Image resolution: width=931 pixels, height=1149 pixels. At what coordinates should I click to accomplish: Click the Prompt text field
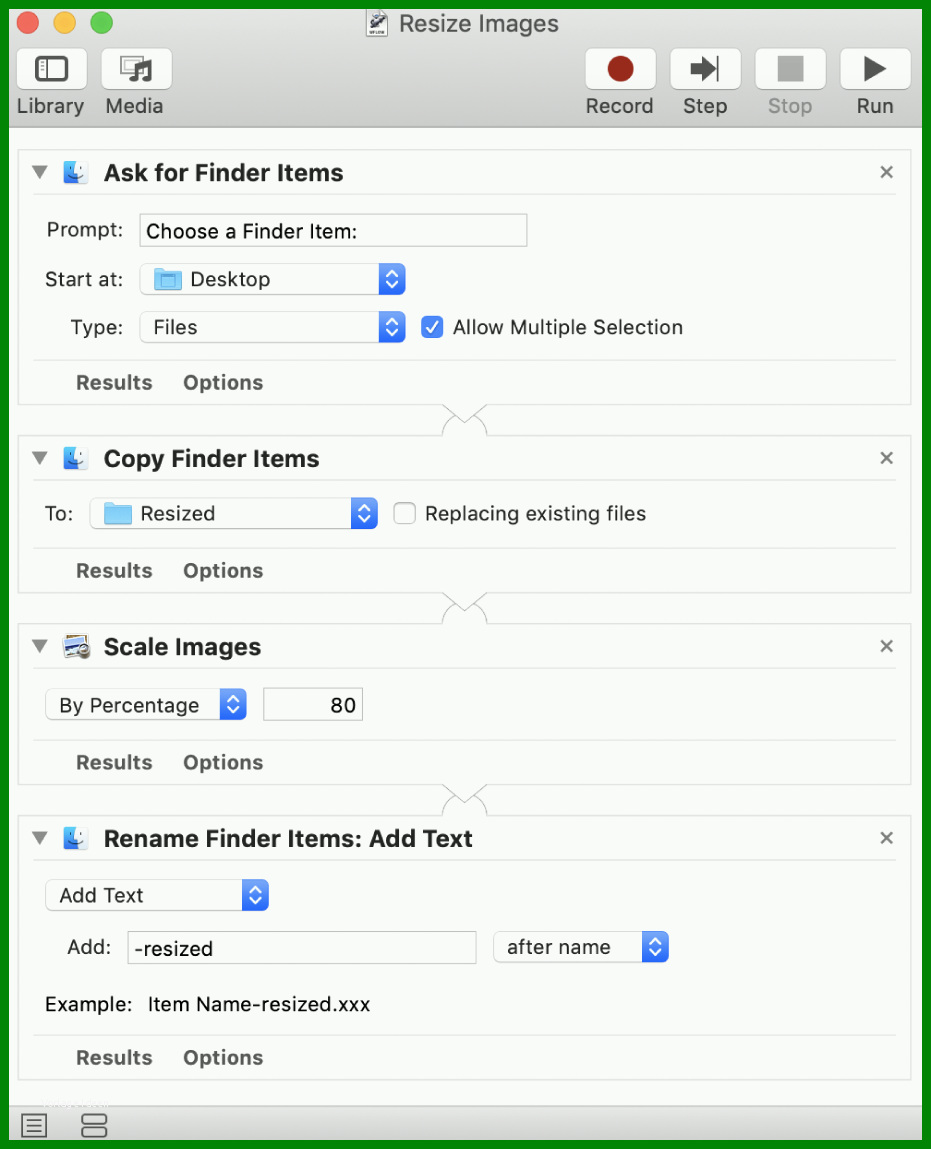click(333, 230)
